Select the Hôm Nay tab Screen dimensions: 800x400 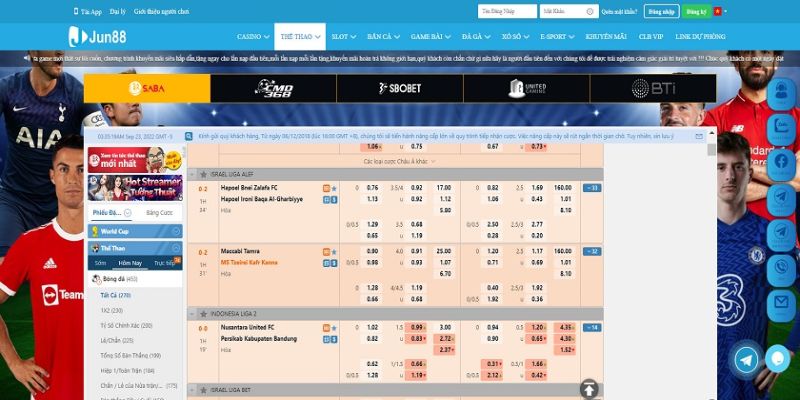[130, 263]
